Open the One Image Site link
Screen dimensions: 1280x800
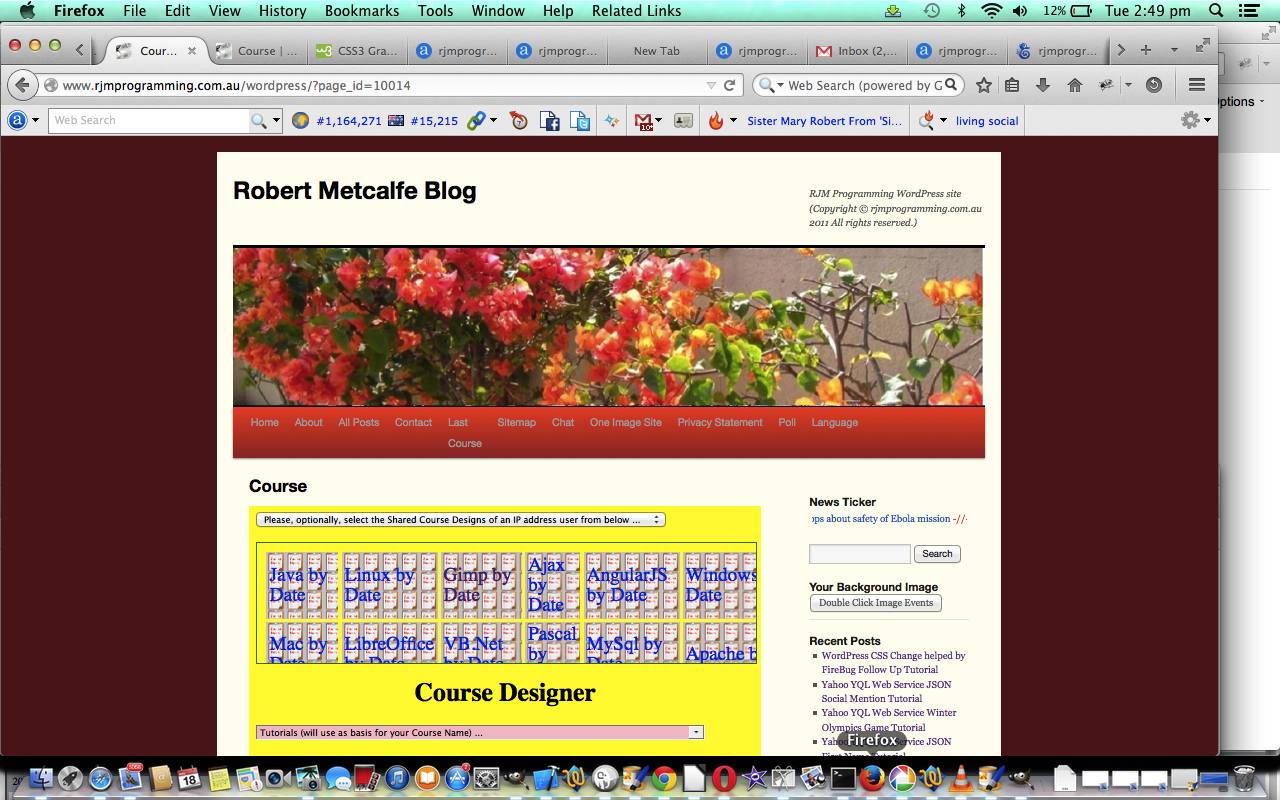625,422
